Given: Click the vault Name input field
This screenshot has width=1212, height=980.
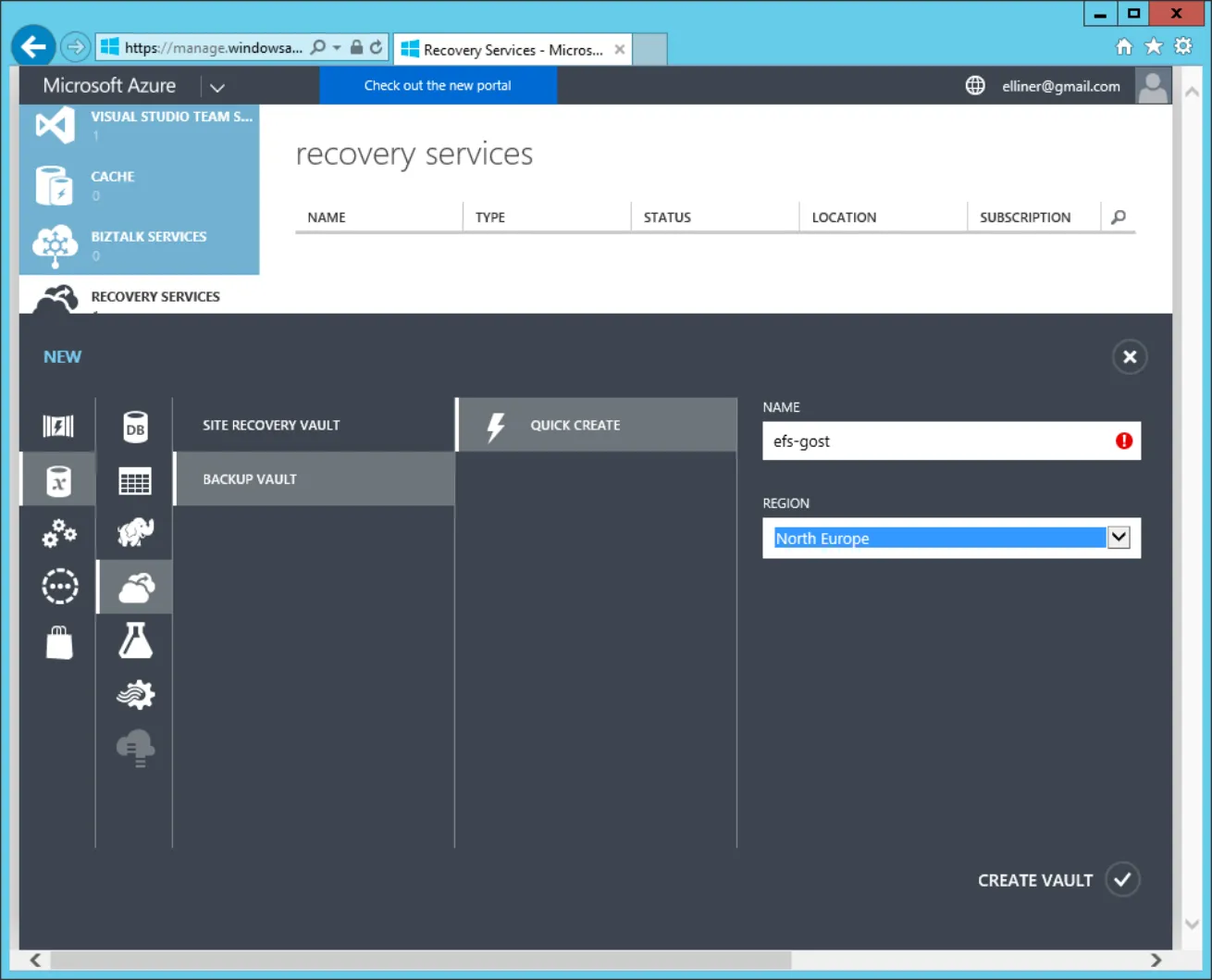Looking at the screenshot, I should 951,440.
